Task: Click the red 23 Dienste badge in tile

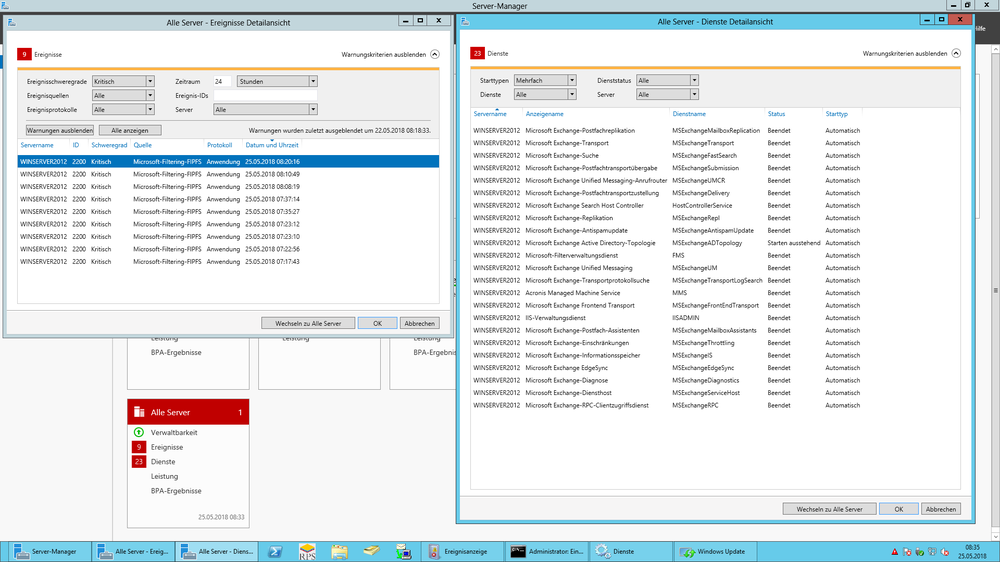Action: coord(140,462)
